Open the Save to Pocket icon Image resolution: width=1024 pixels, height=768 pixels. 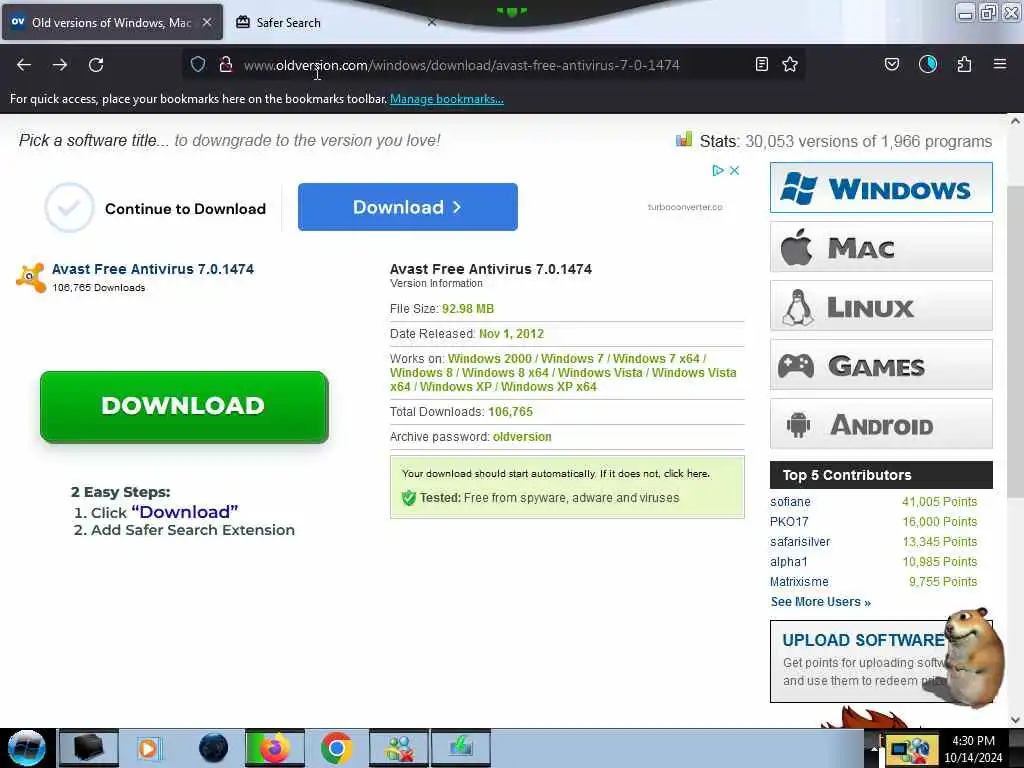pos(891,64)
